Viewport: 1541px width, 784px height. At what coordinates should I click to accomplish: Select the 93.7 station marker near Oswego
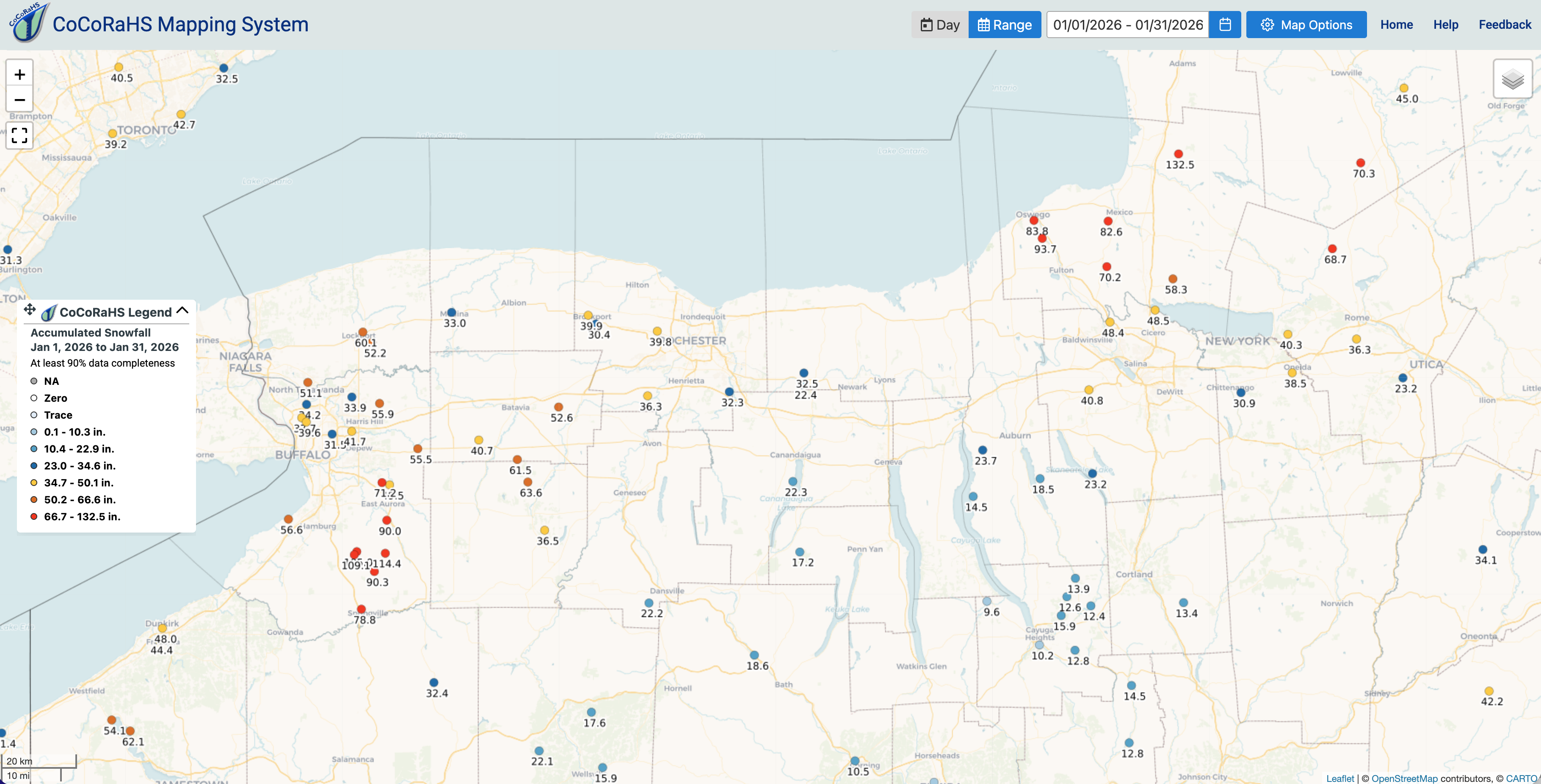(x=1042, y=239)
